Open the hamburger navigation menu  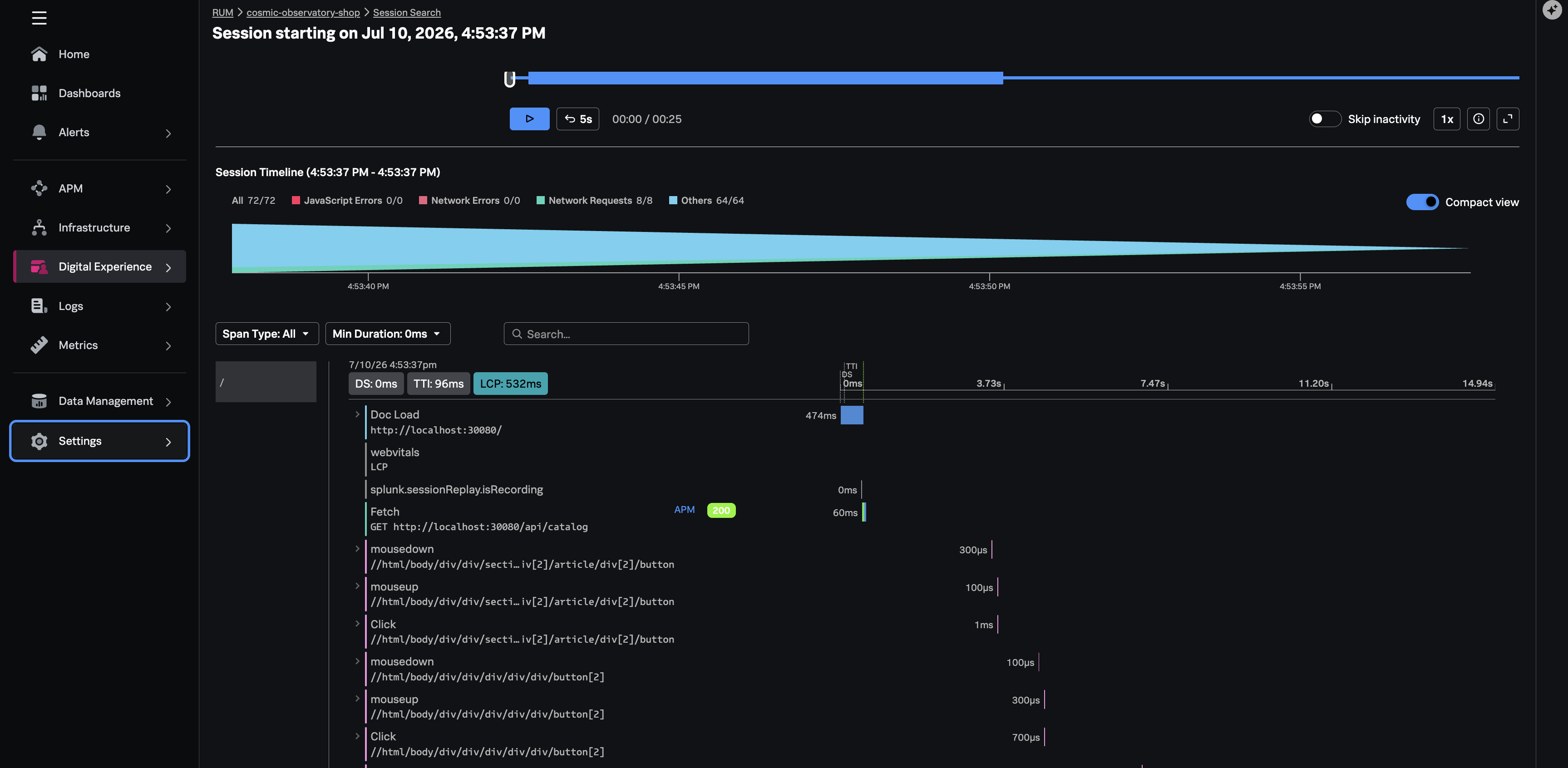click(39, 18)
